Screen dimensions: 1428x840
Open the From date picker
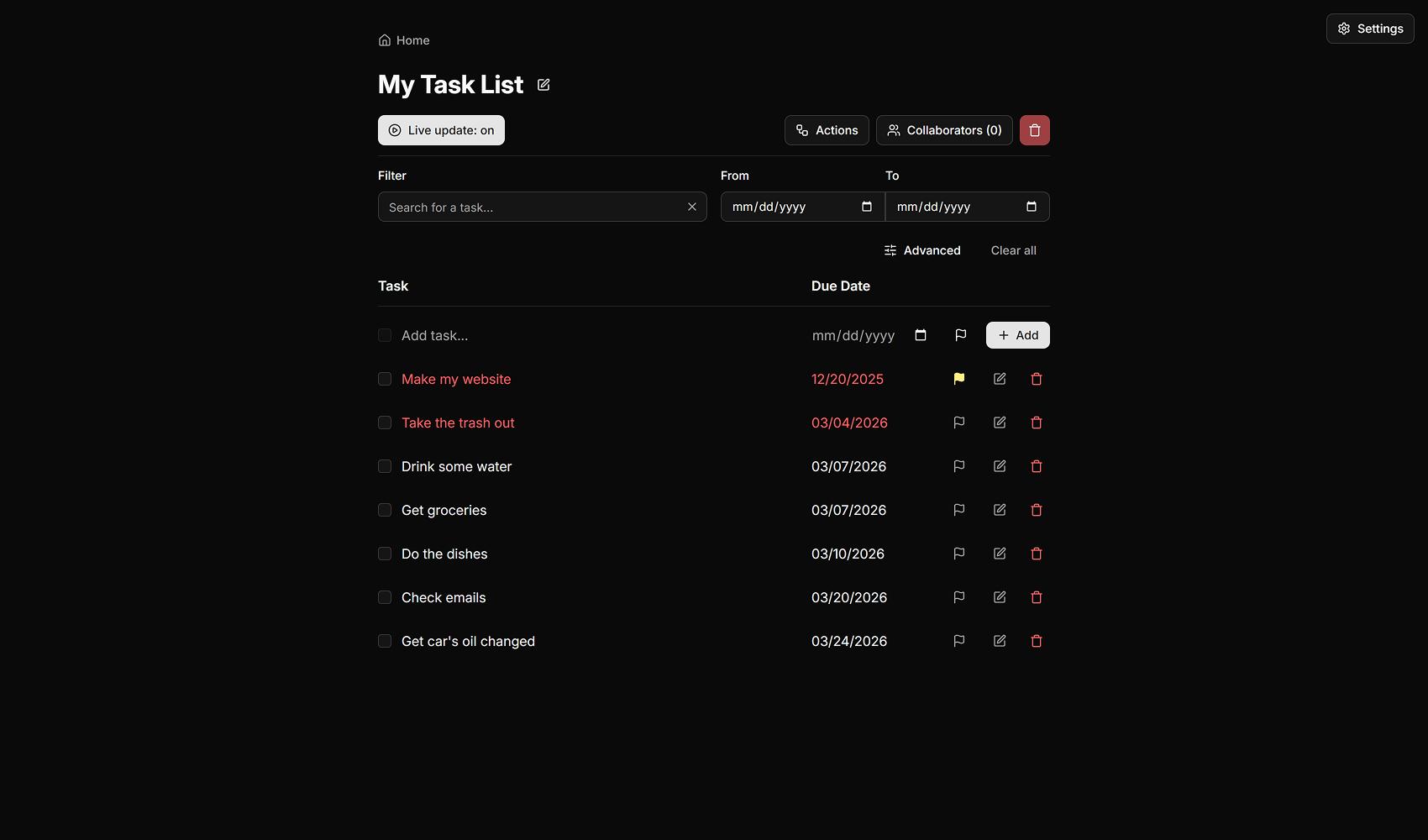click(x=867, y=207)
